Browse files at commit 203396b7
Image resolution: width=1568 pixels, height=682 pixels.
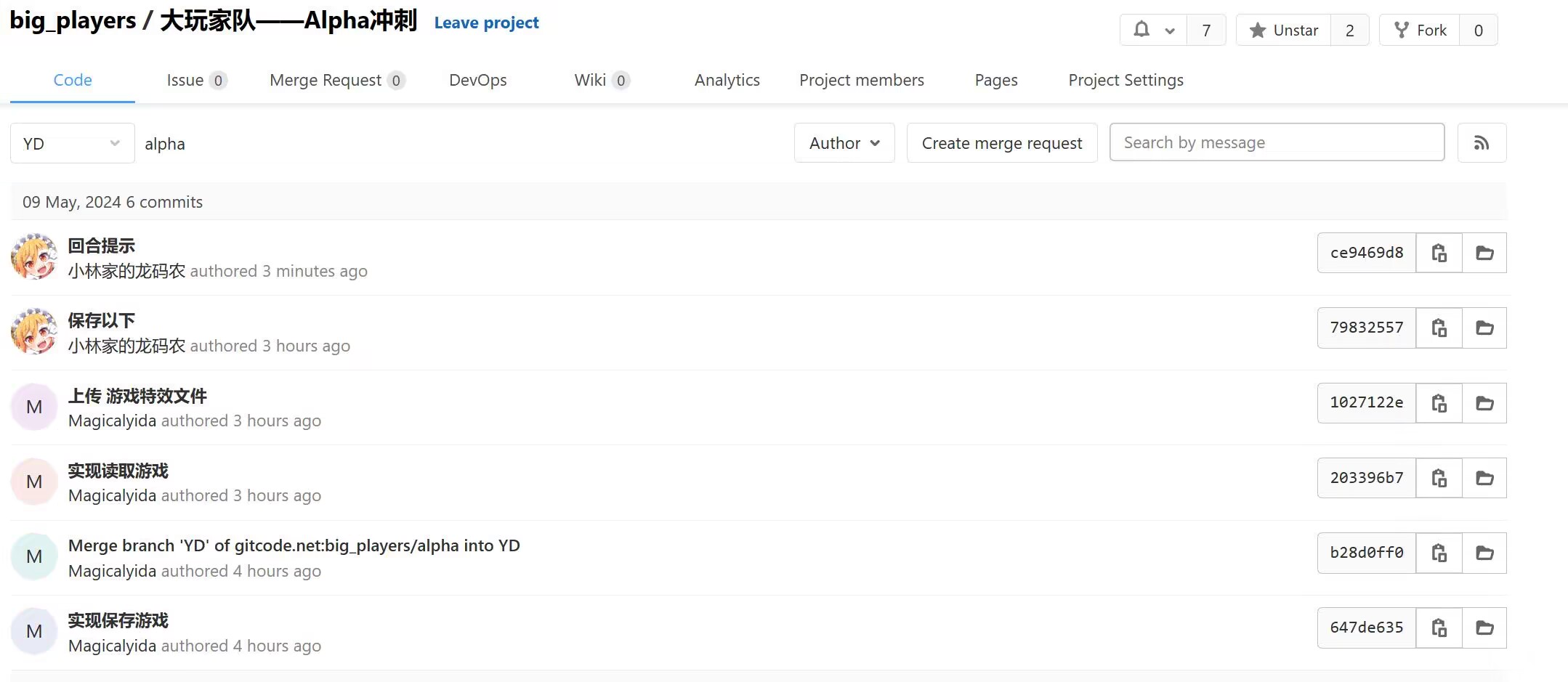(x=1484, y=478)
